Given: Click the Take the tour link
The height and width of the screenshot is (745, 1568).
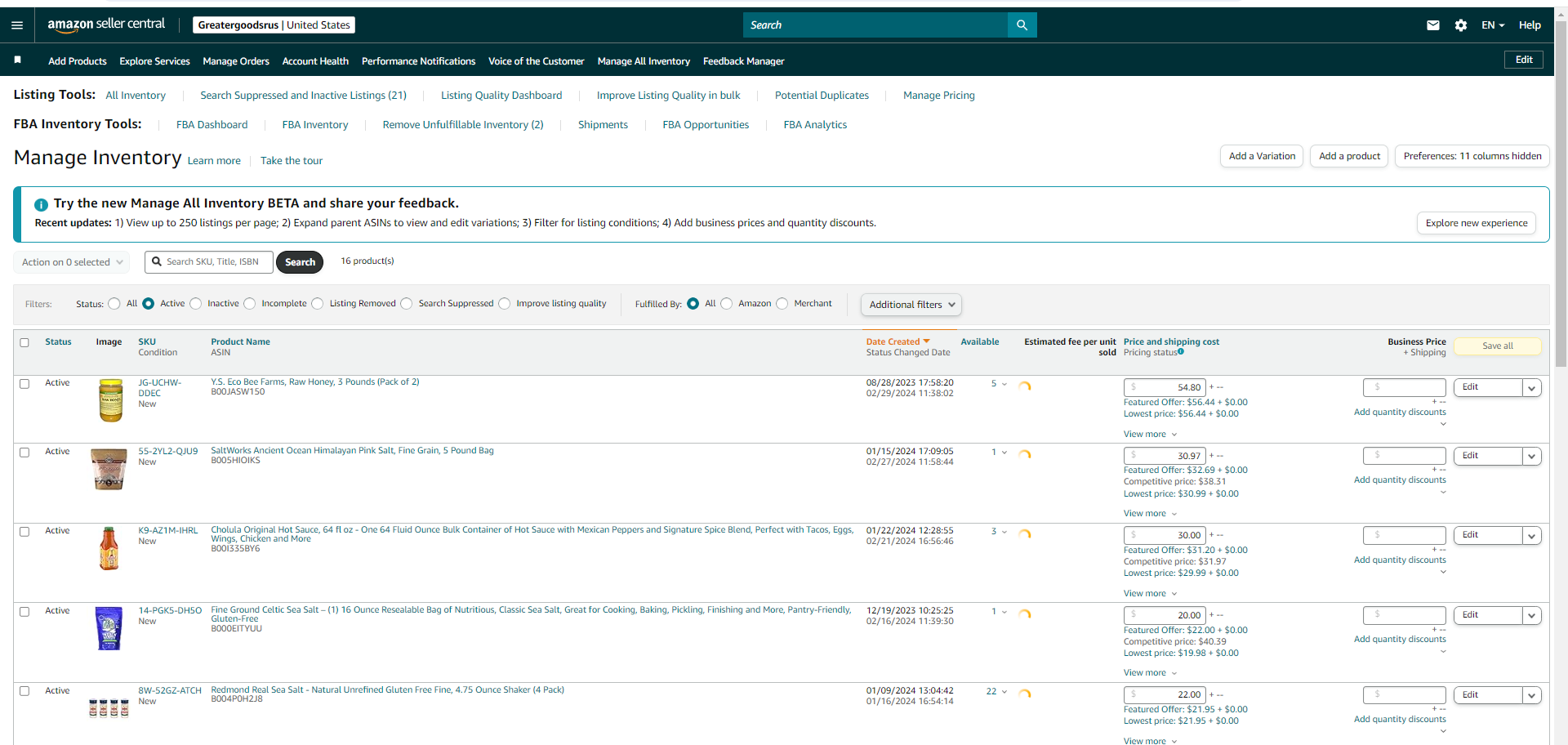Looking at the screenshot, I should pyautogui.click(x=292, y=161).
